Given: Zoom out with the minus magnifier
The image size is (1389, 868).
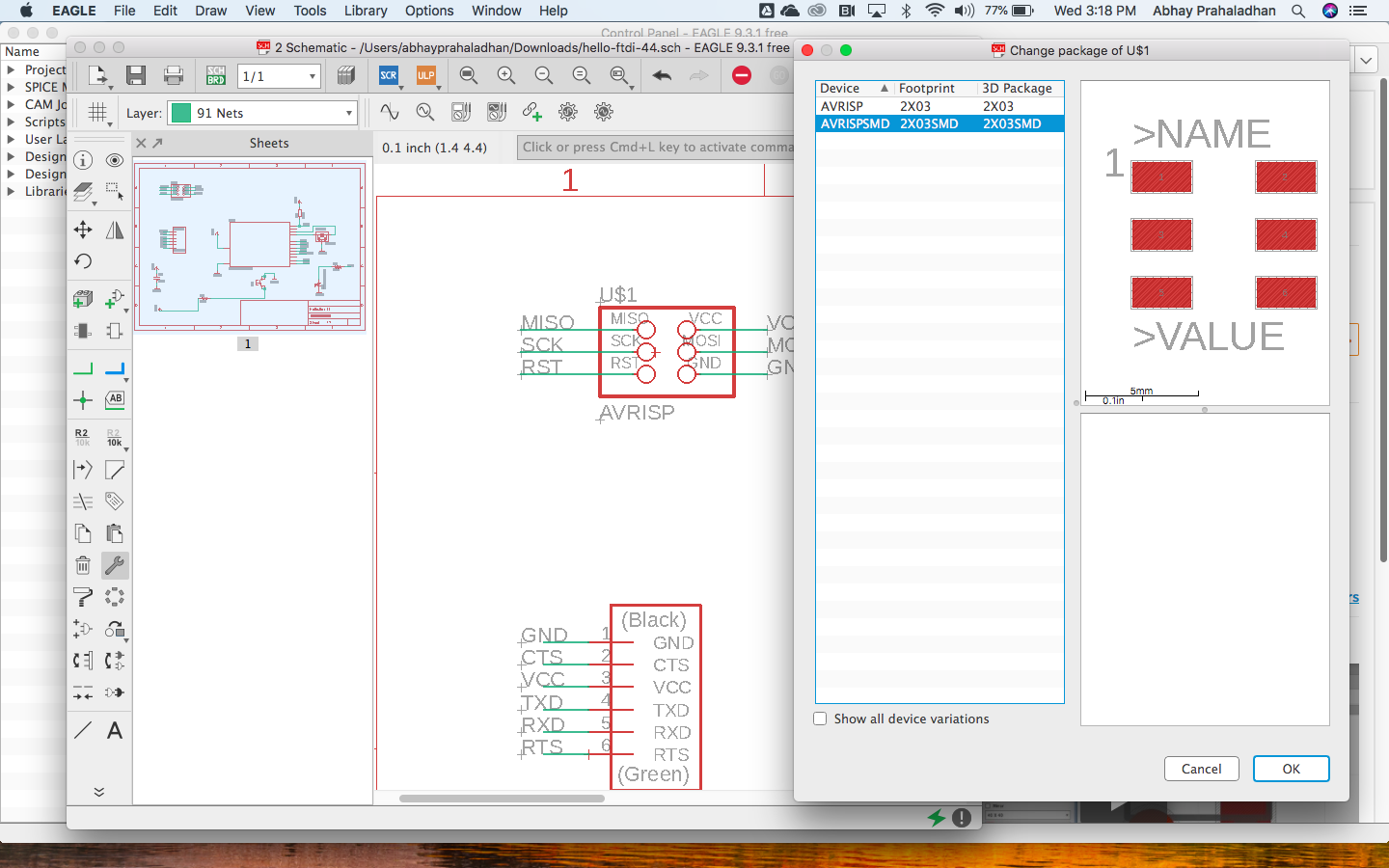Looking at the screenshot, I should coord(544,75).
